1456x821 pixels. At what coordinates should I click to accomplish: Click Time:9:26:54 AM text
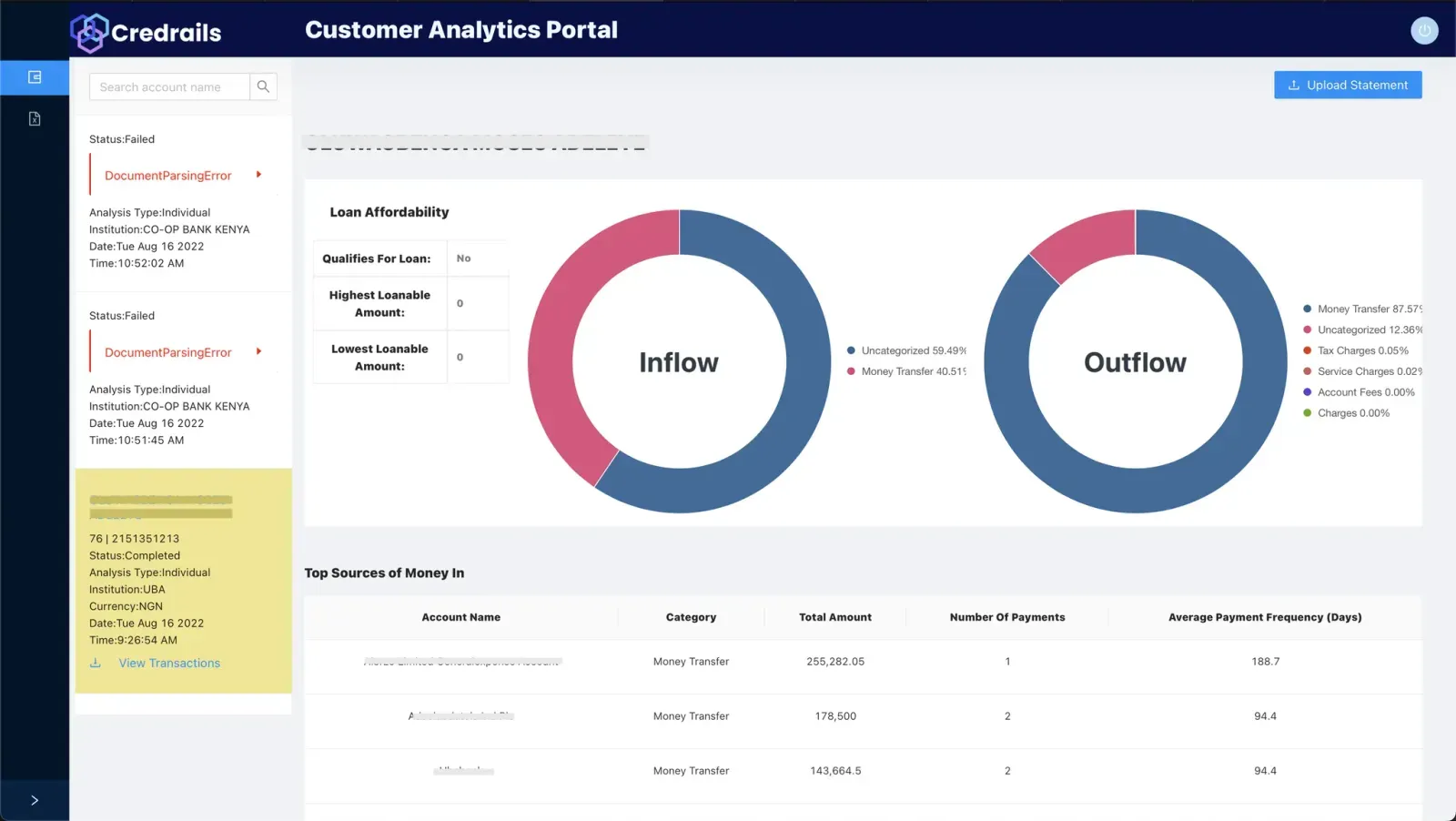[133, 640]
